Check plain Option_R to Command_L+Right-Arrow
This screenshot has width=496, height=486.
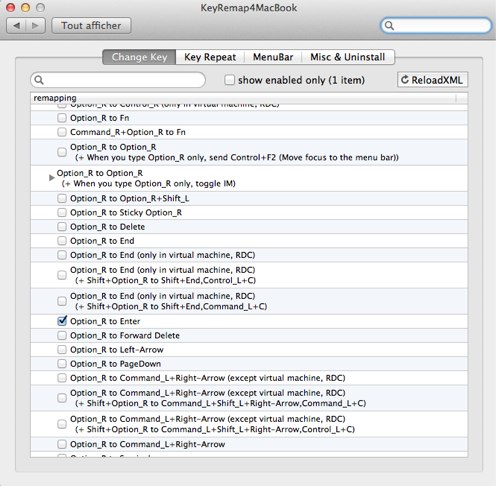click(62, 444)
